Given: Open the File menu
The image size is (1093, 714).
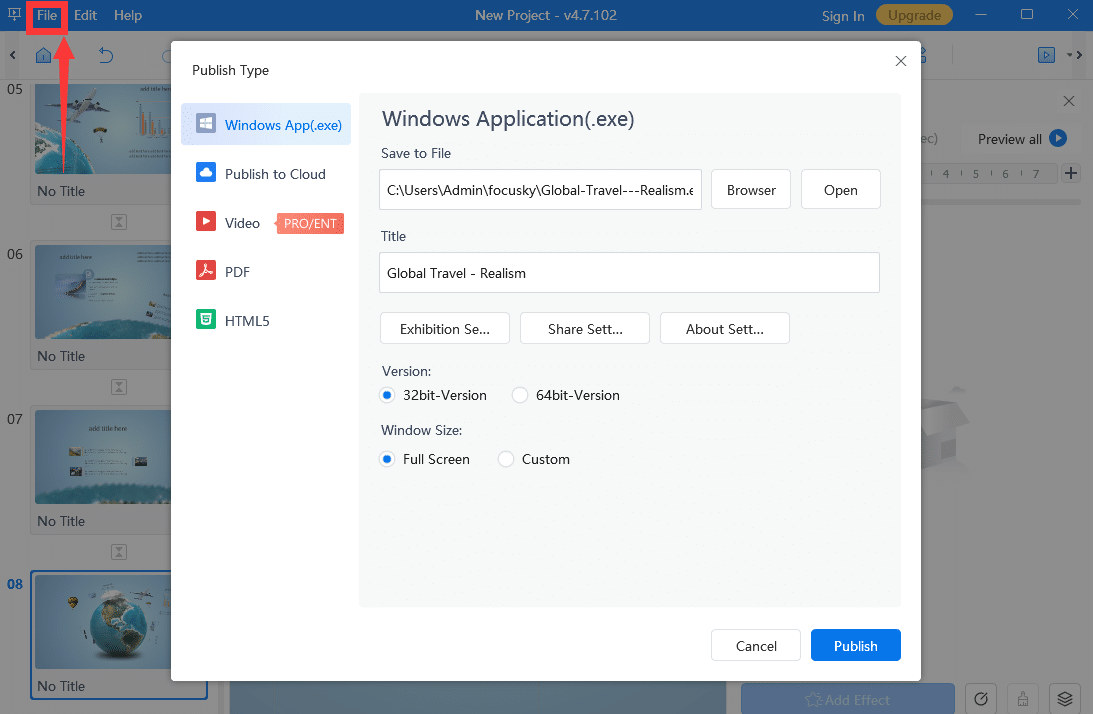Looking at the screenshot, I should click(x=47, y=15).
